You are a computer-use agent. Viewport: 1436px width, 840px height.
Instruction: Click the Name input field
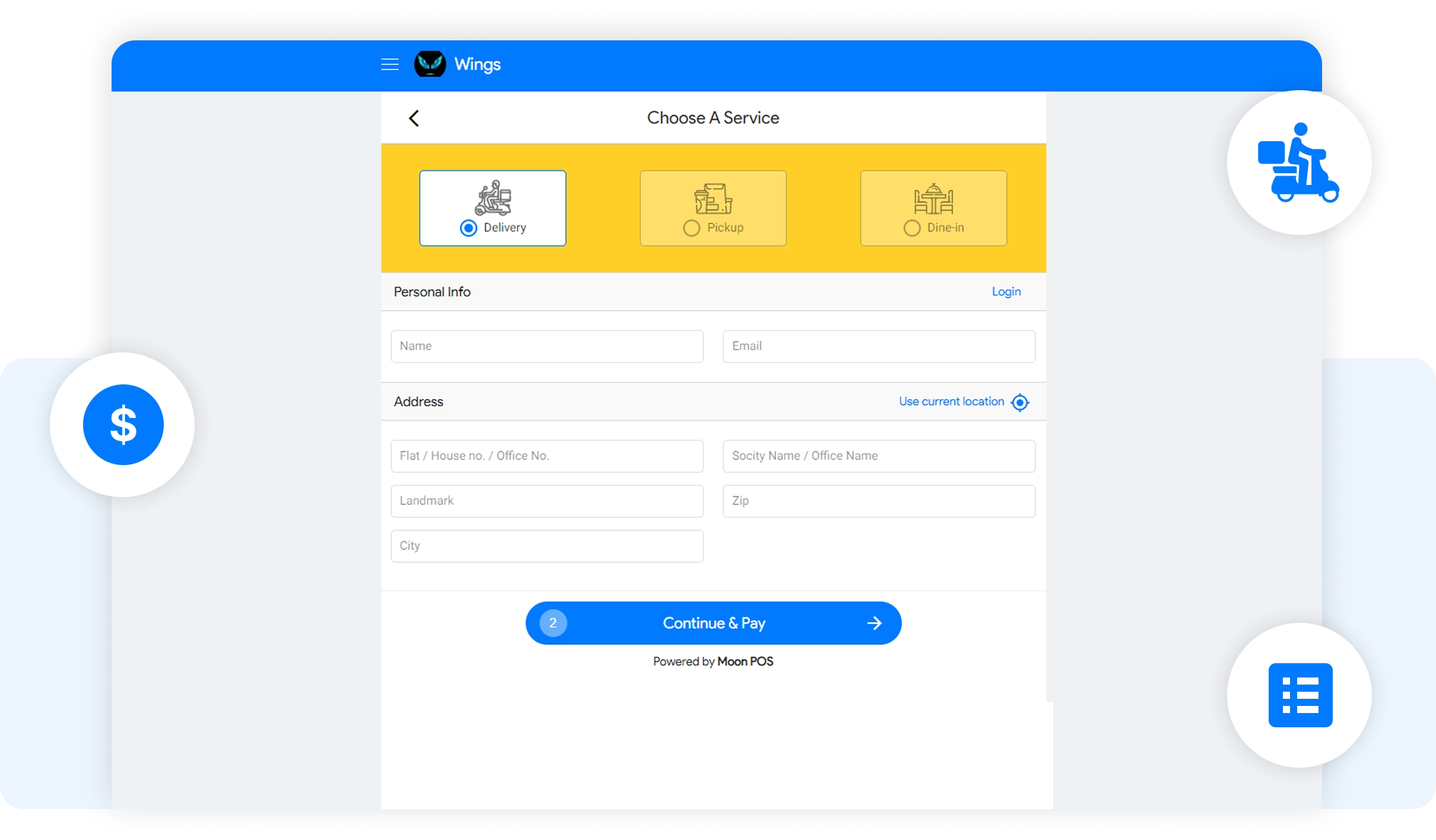click(x=547, y=346)
